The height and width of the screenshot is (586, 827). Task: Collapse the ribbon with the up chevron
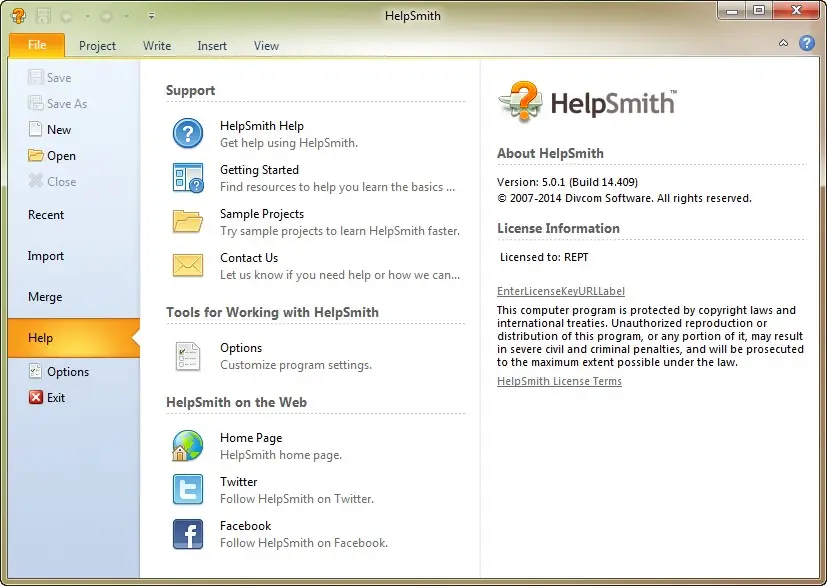[783, 43]
